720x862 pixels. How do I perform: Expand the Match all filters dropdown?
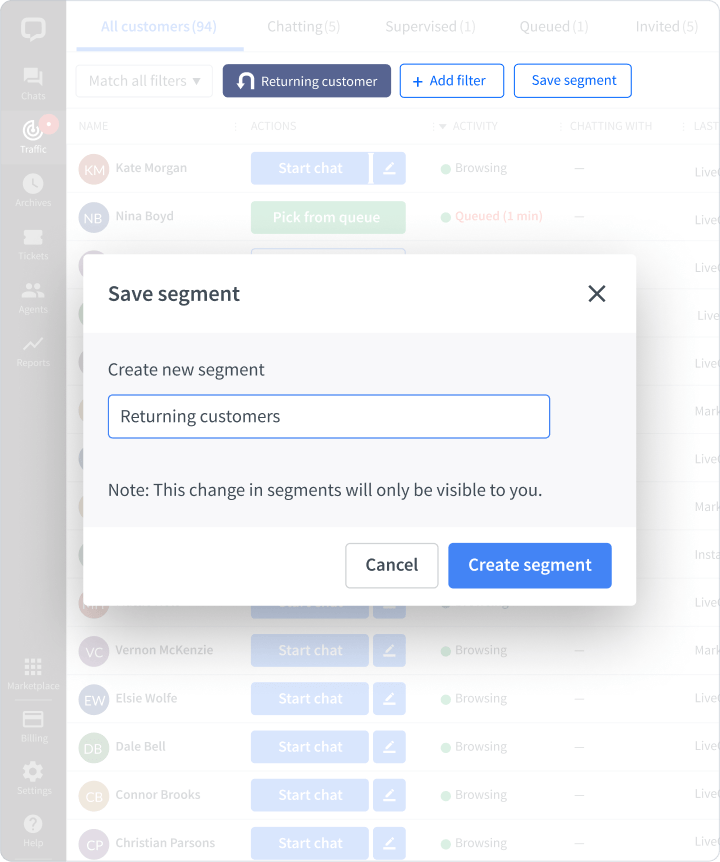tap(144, 81)
